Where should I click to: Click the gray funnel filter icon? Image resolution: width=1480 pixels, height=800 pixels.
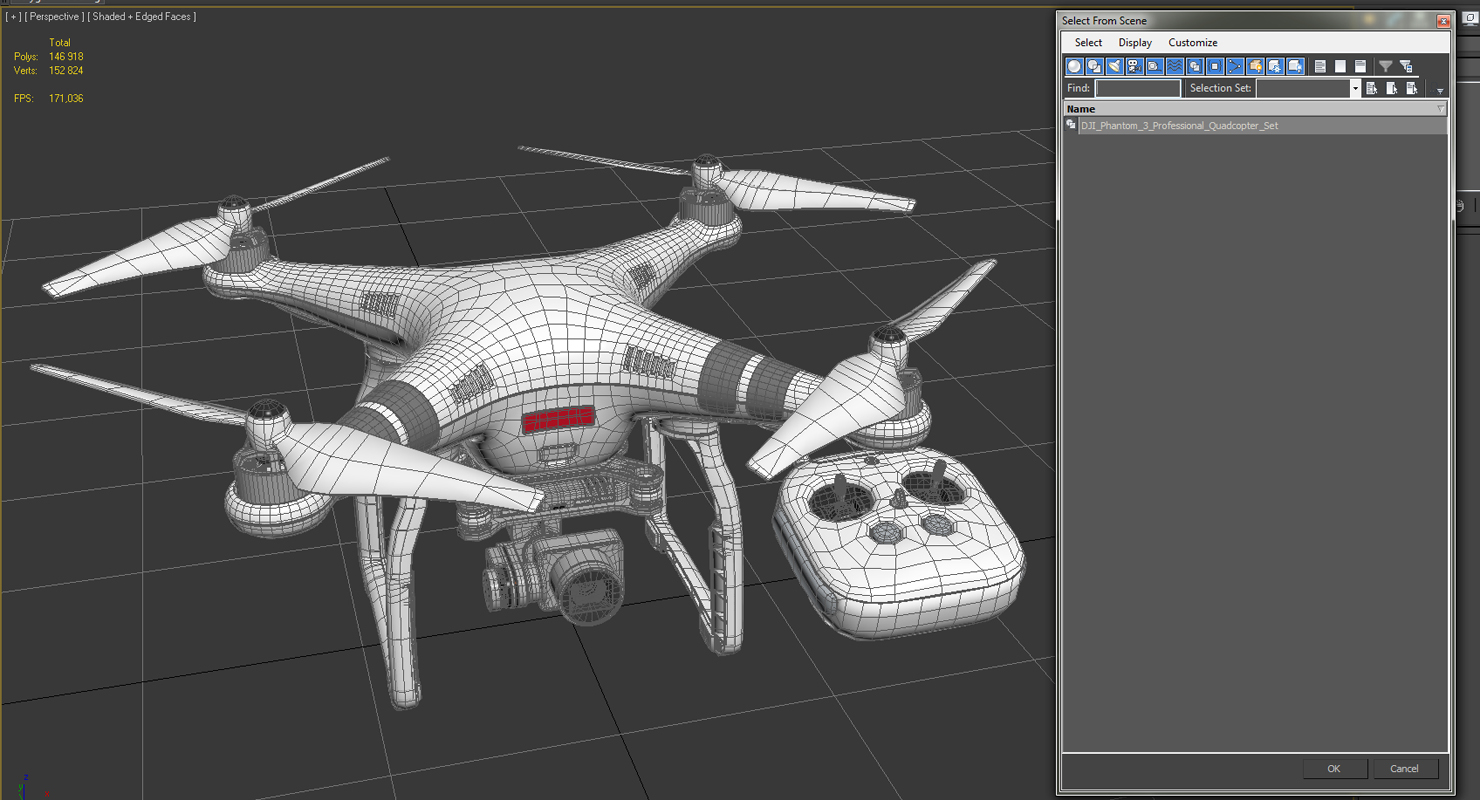1385,66
